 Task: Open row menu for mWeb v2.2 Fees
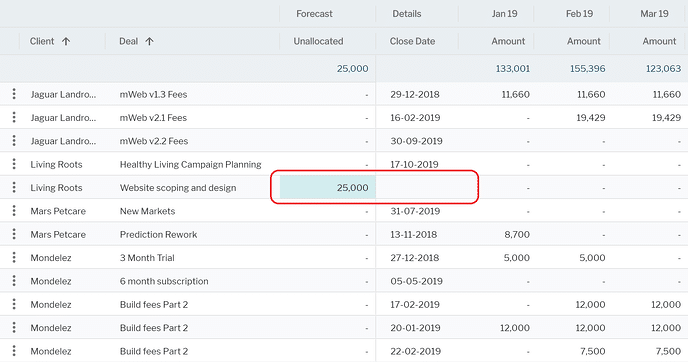(x=14, y=140)
